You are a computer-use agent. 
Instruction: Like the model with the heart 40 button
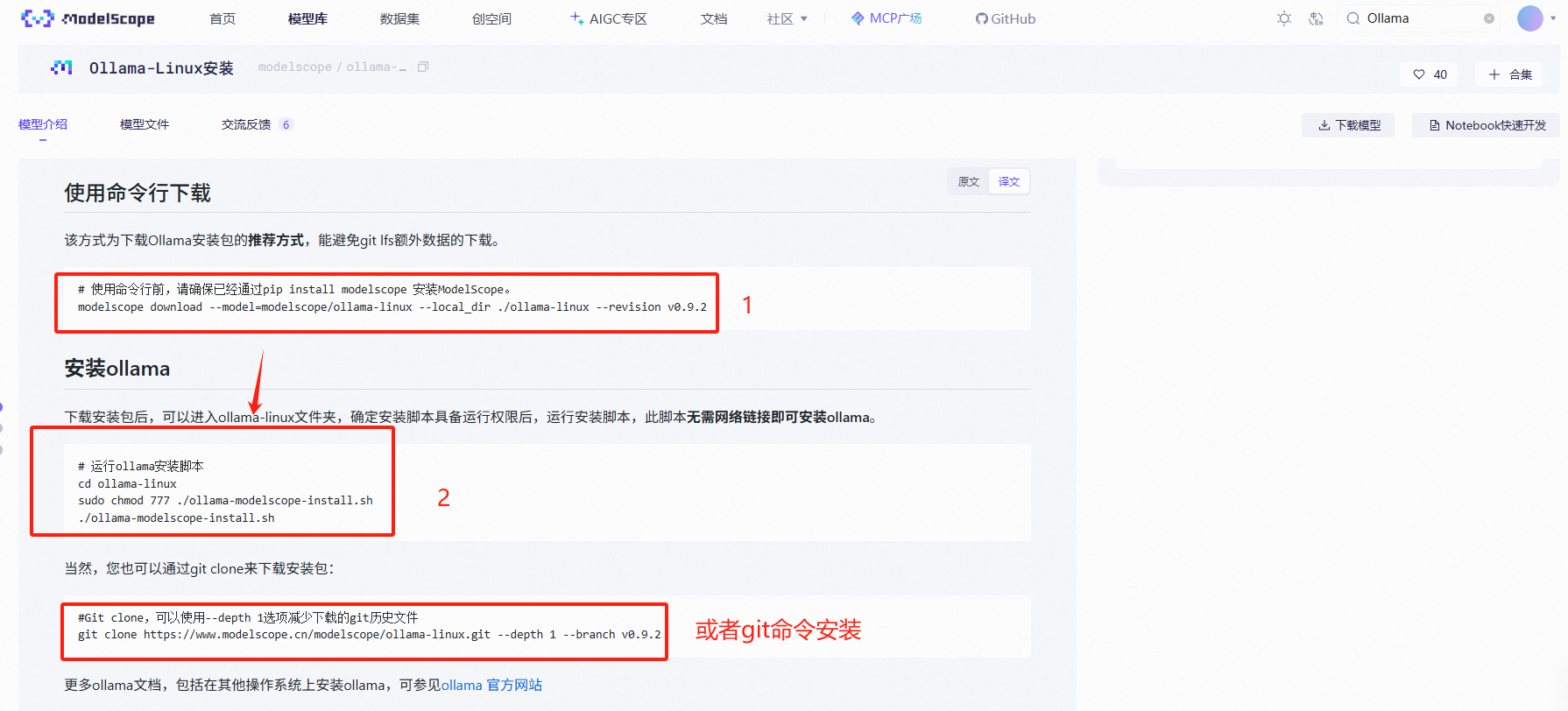pos(1430,74)
